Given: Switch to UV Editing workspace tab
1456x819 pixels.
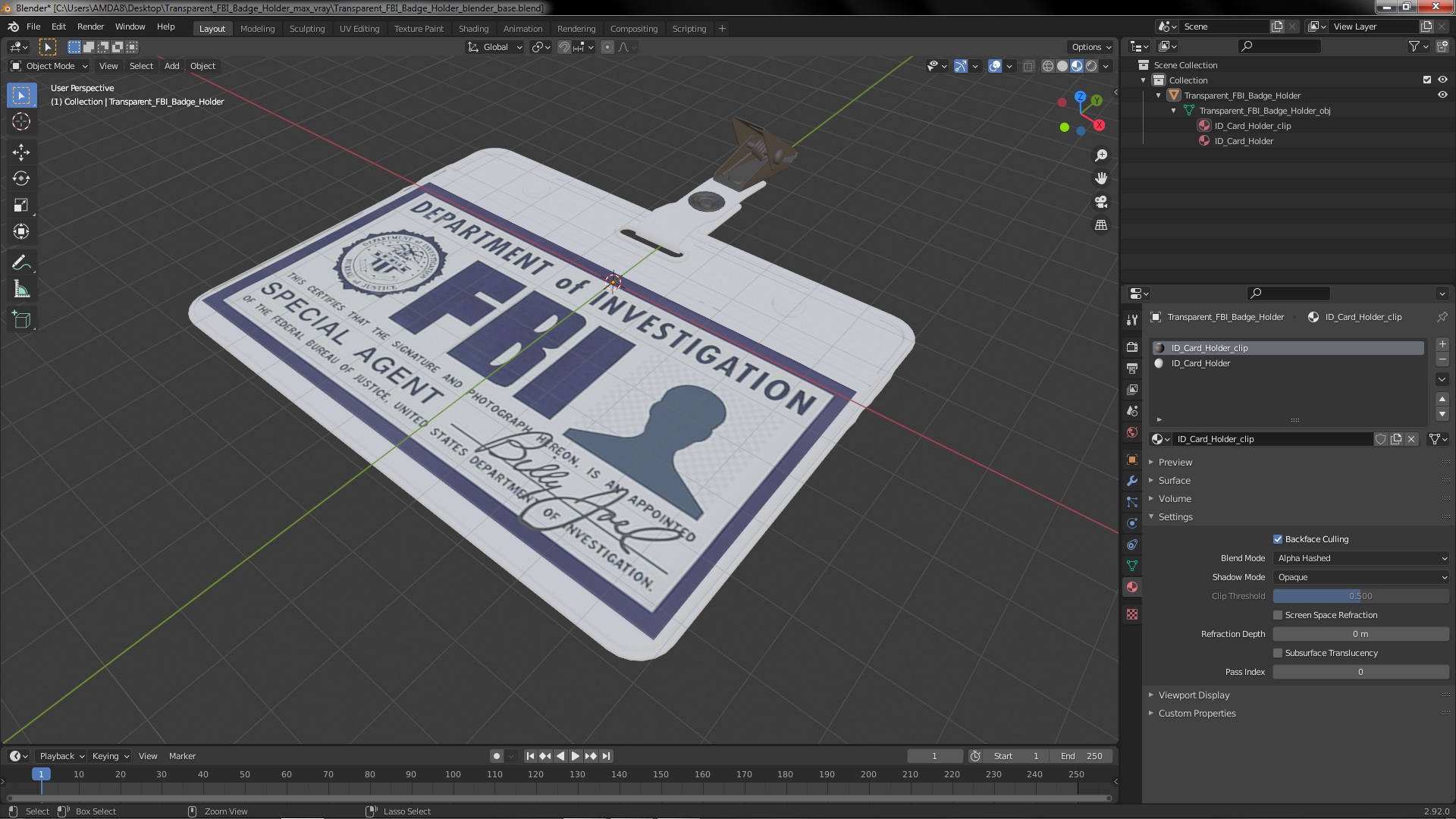Looking at the screenshot, I should pyautogui.click(x=359, y=29).
